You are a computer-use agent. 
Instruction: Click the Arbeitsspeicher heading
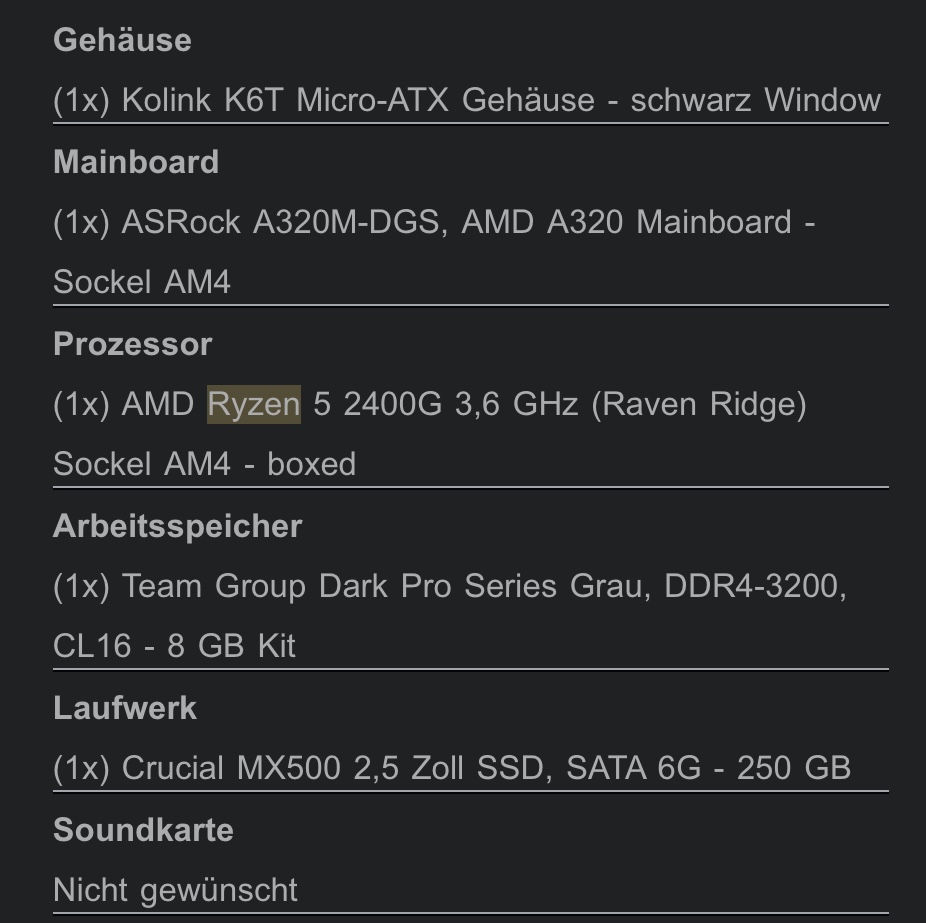[177, 526]
